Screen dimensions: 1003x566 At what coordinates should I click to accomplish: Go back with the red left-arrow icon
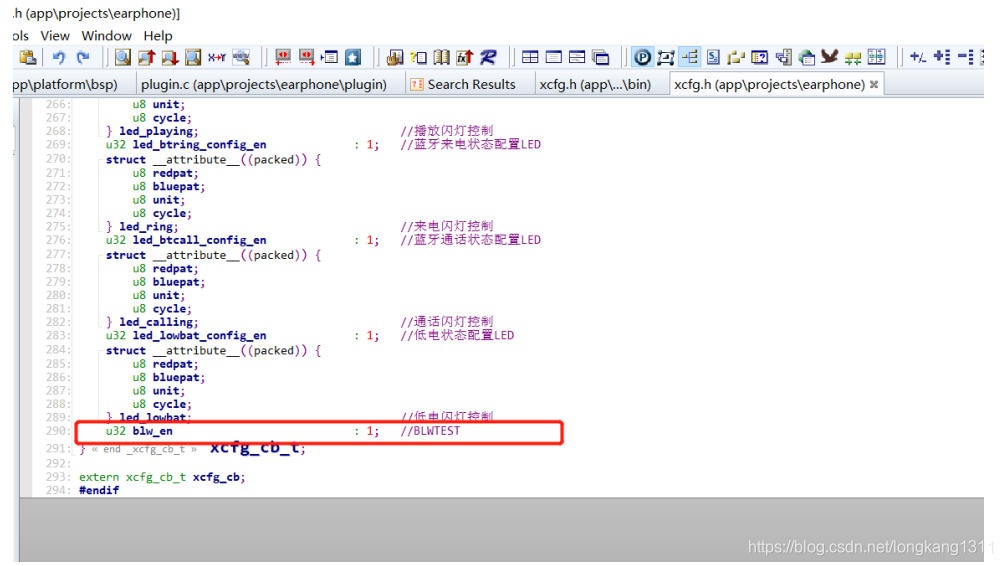coord(283,58)
